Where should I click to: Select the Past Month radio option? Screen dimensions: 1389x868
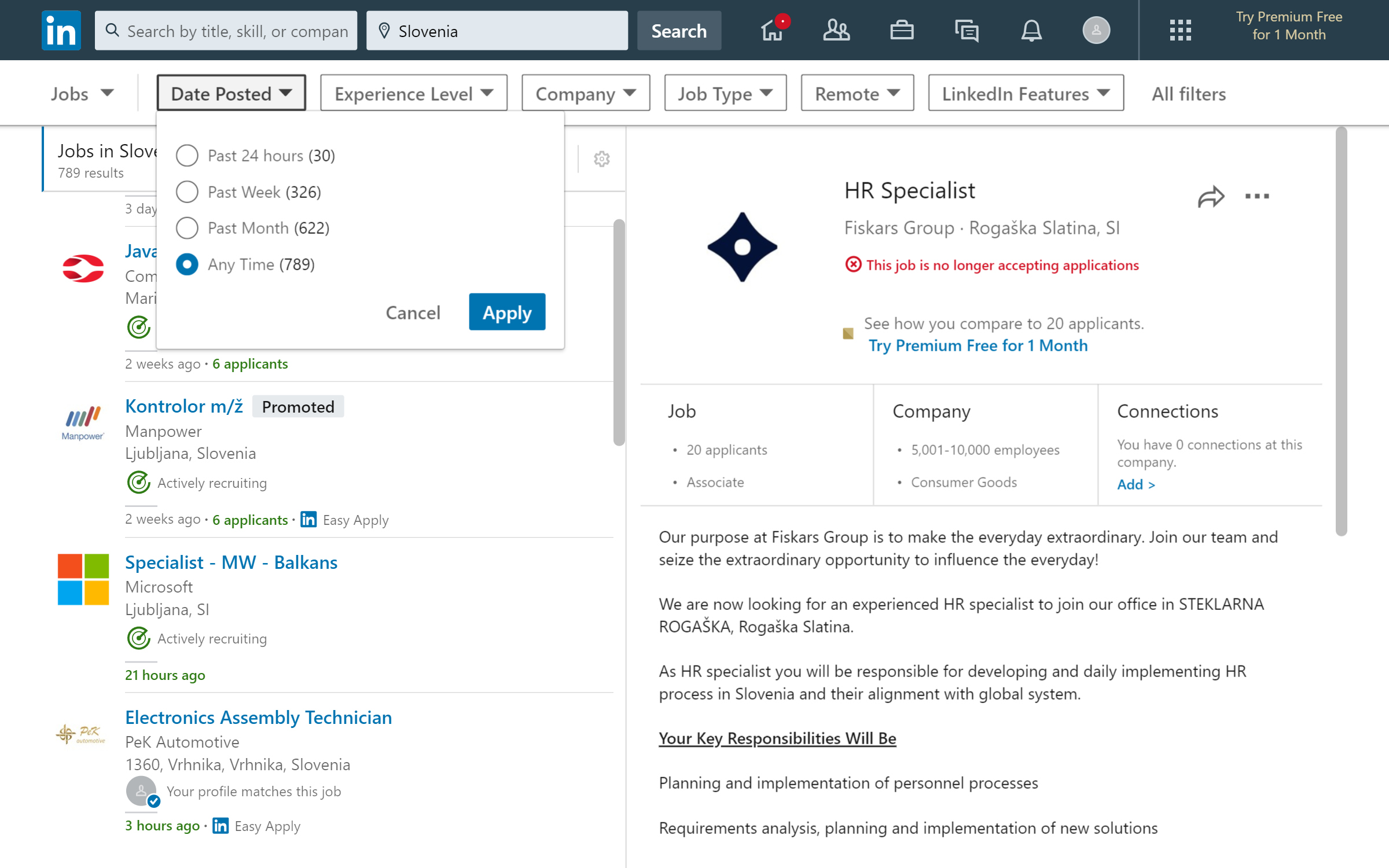pyautogui.click(x=187, y=228)
